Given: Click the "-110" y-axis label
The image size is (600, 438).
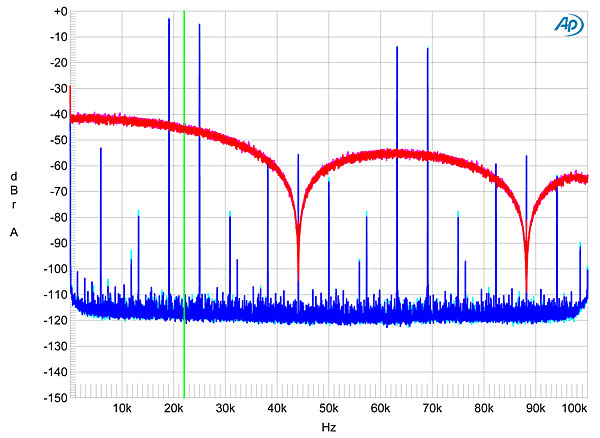Looking at the screenshot, I should [x=56, y=295].
